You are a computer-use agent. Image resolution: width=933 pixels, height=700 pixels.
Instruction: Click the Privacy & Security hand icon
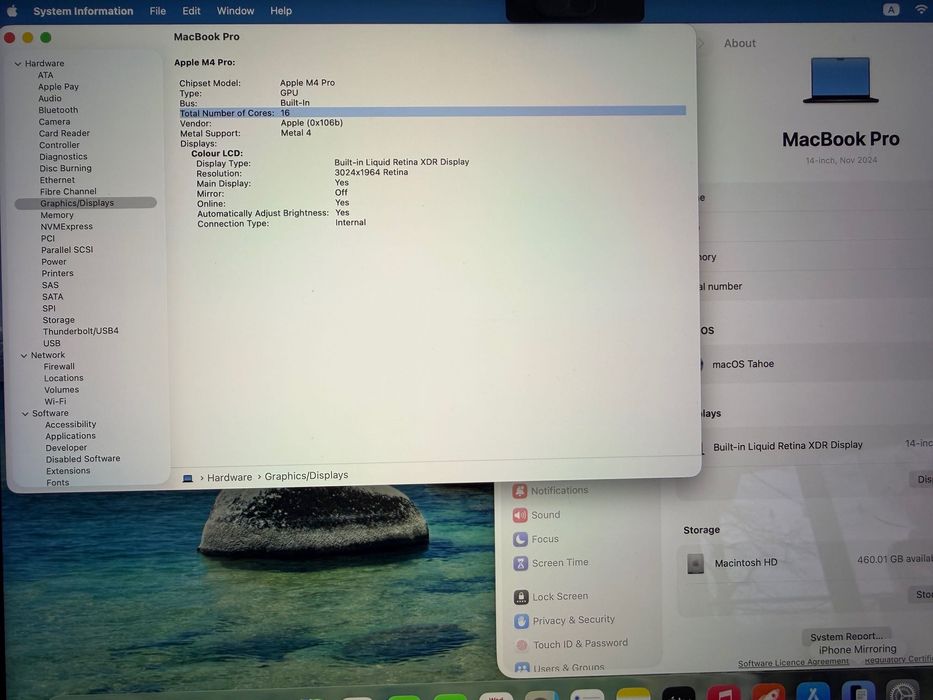pos(522,621)
